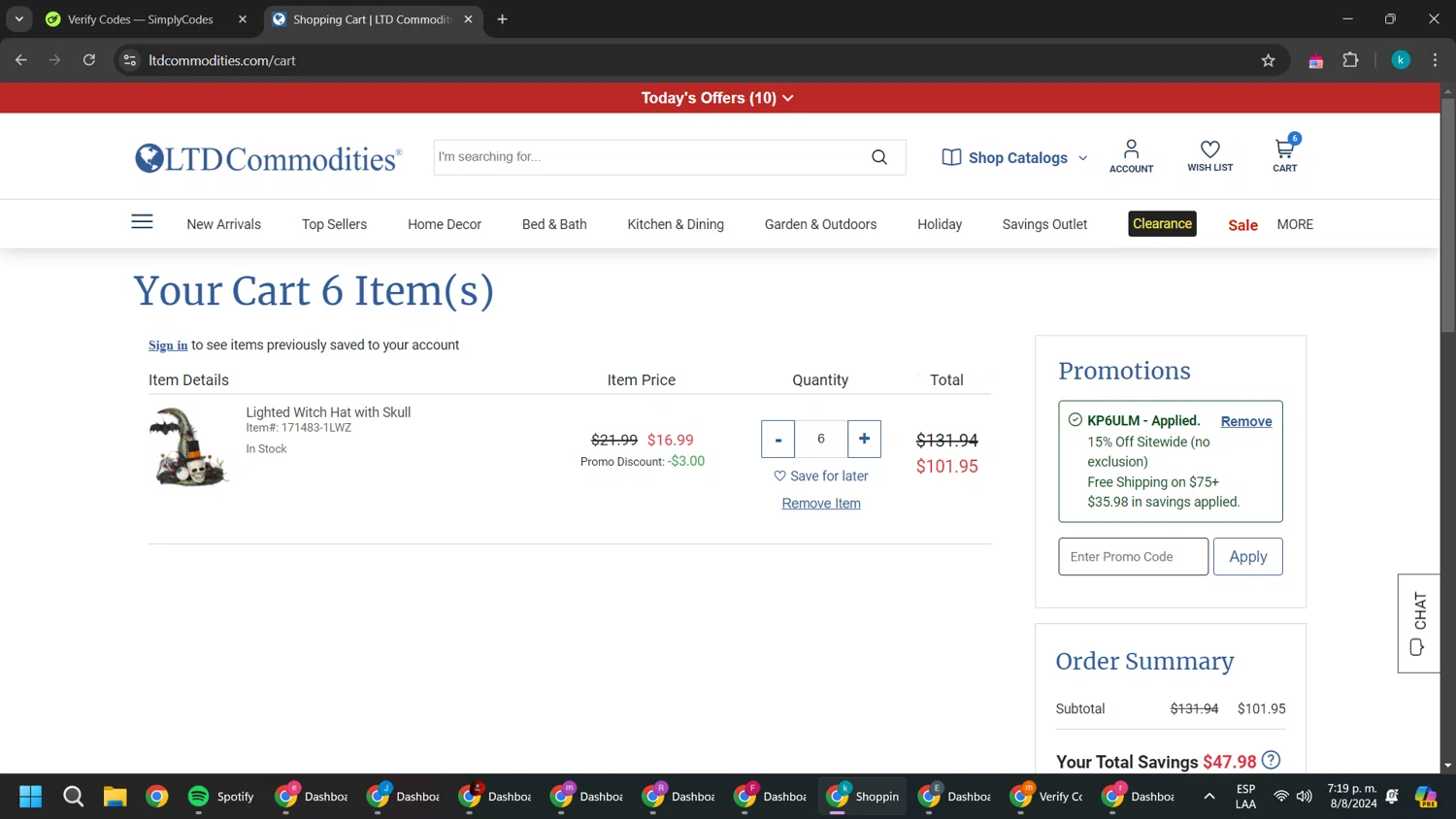Image resolution: width=1456 pixels, height=819 pixels.
Task: Apply the promo code
Action: click(x=1248, y=556)
